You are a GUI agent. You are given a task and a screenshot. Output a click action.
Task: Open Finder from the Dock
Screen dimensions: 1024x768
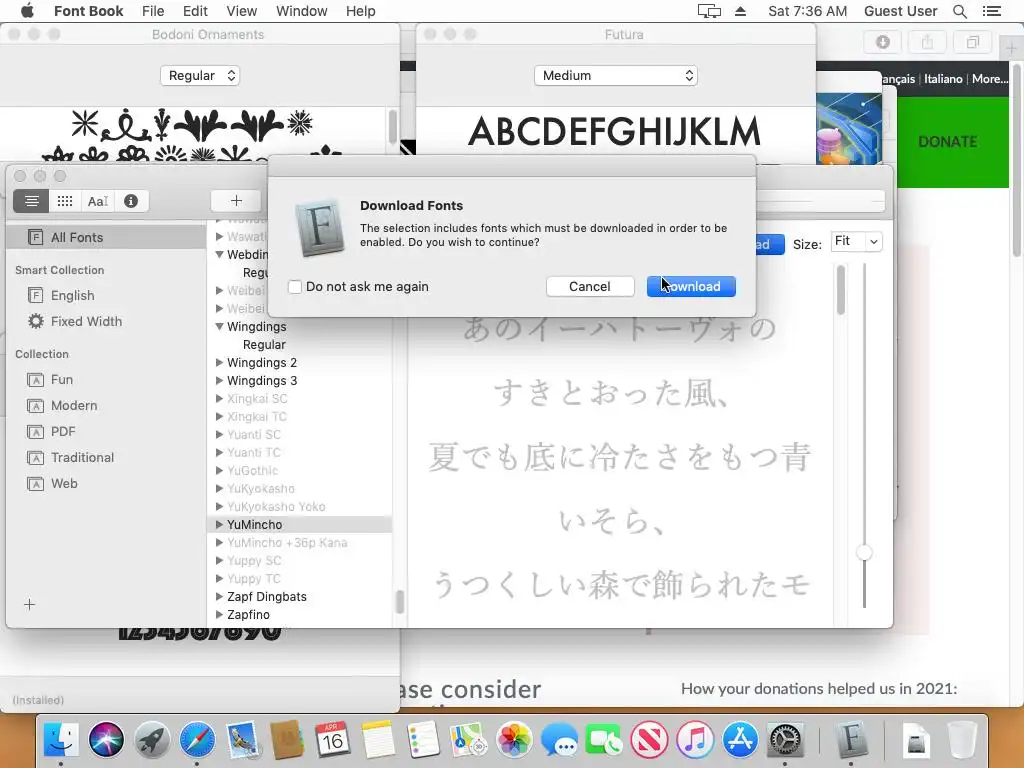(x=61, y=739)
